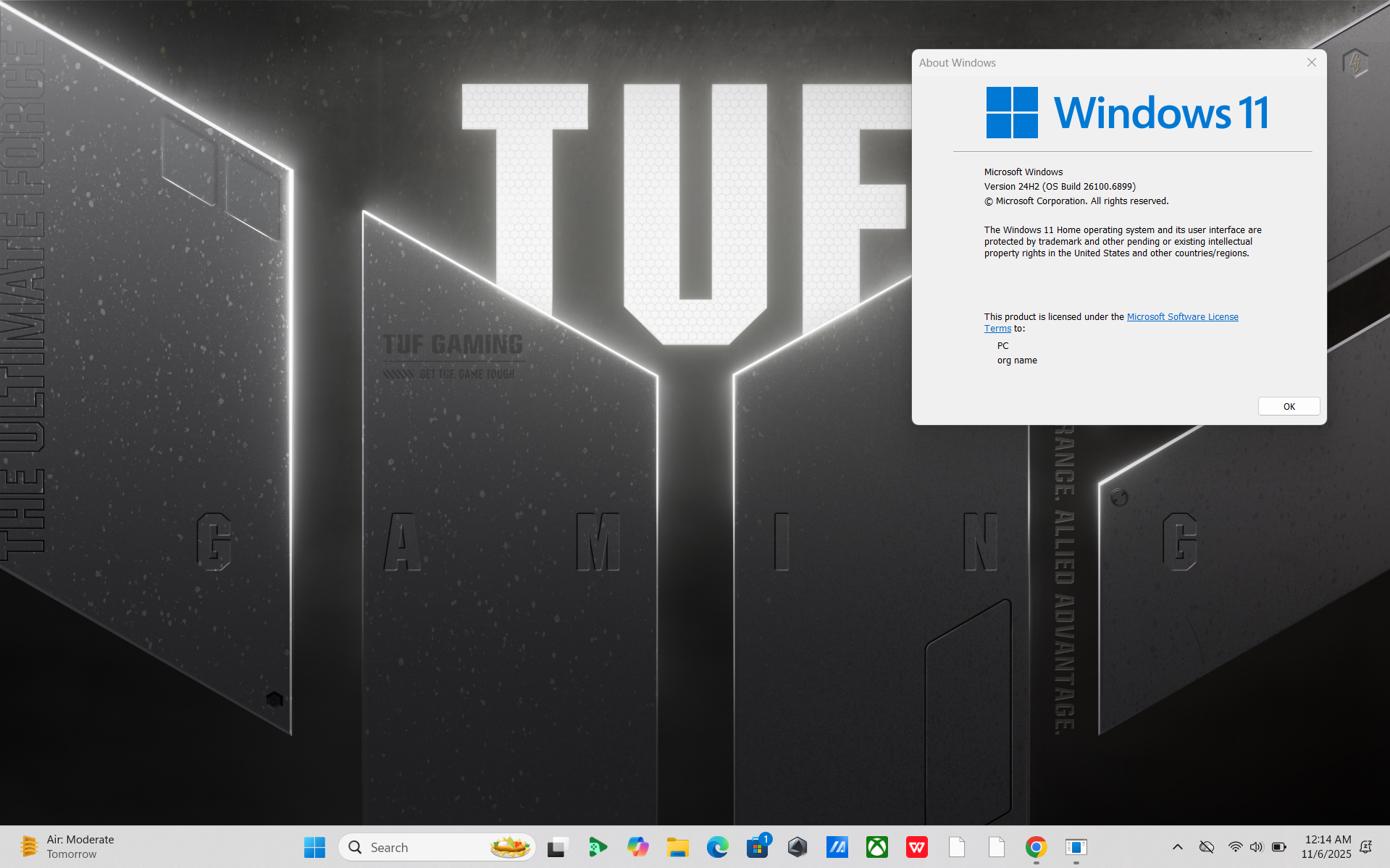Open Microsoft Store from the taskbar

tap(758, 847)
